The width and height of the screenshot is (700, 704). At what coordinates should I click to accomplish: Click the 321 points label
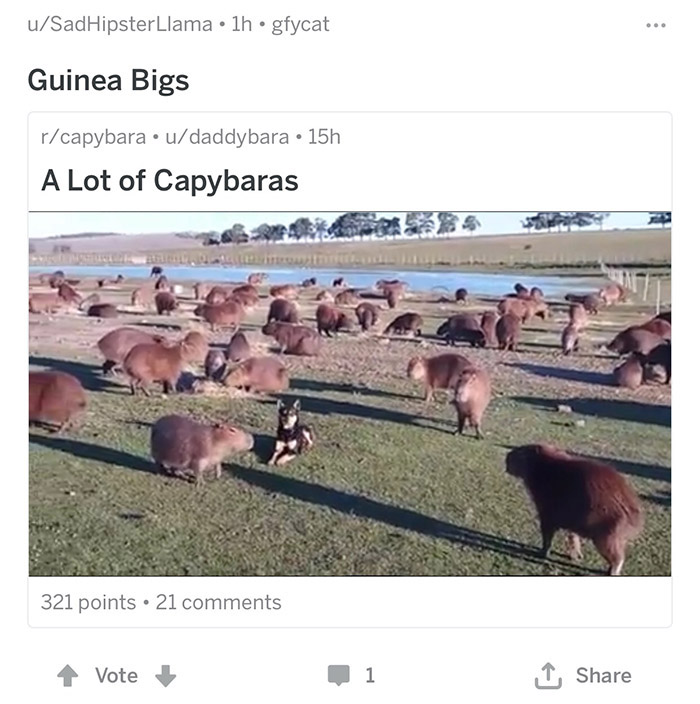click(x=88, y=602)
